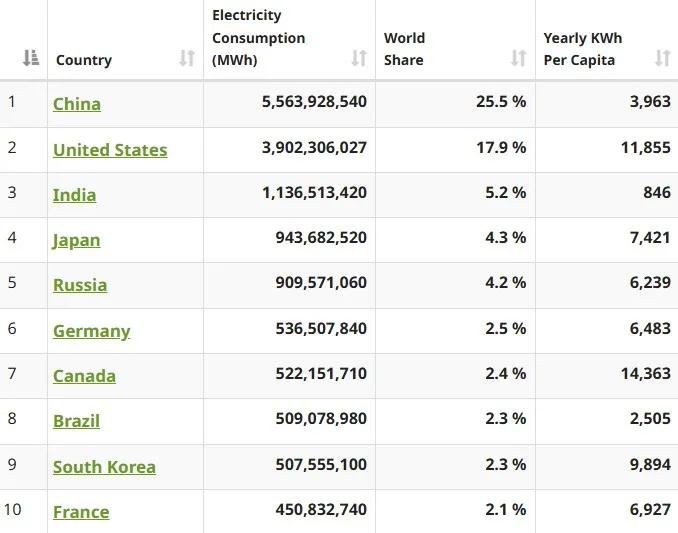
Task: Open the United States country link
Action: point(110,150)
